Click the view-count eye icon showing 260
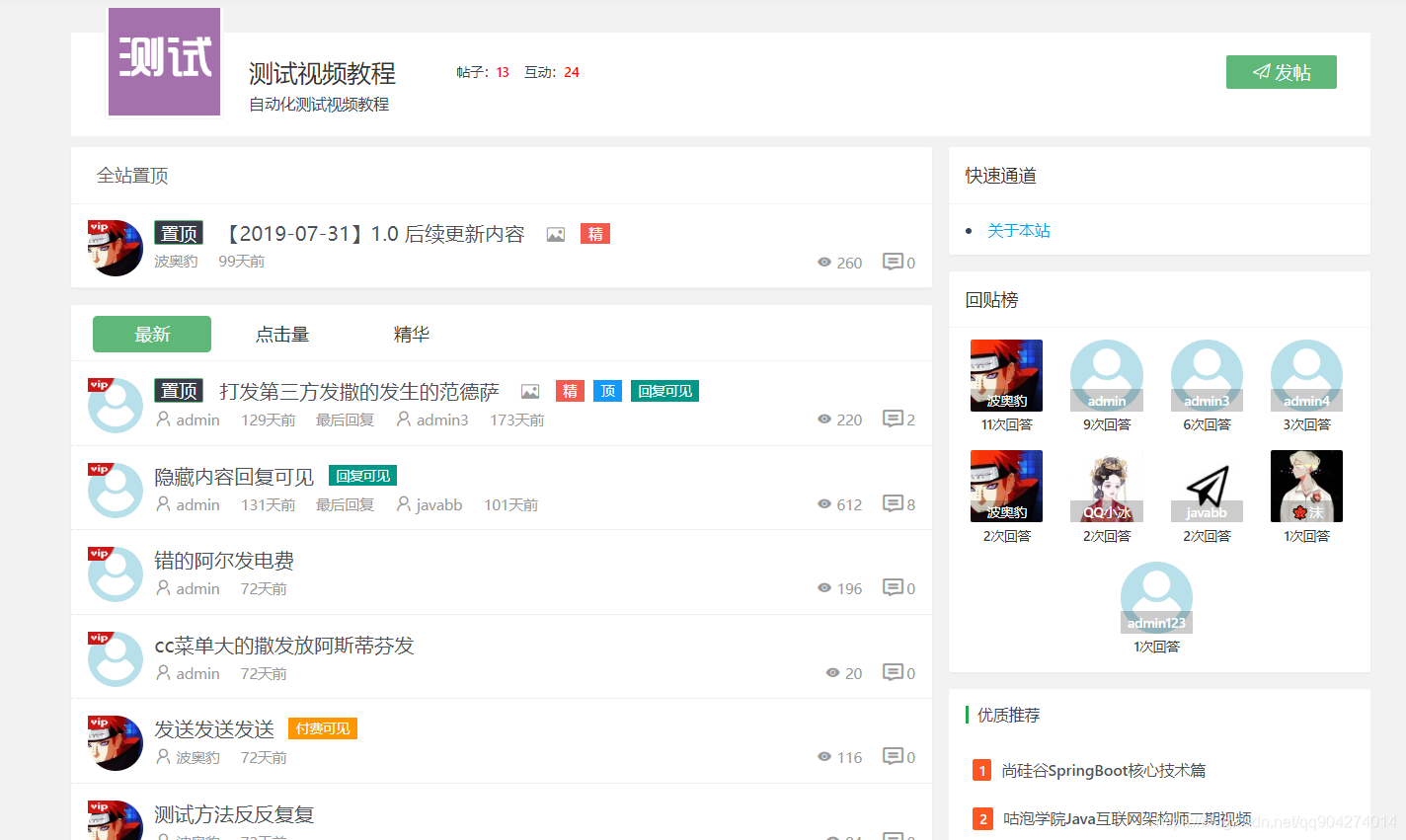The height and width of the screenshot is (840, 1406). pos(824,263)
